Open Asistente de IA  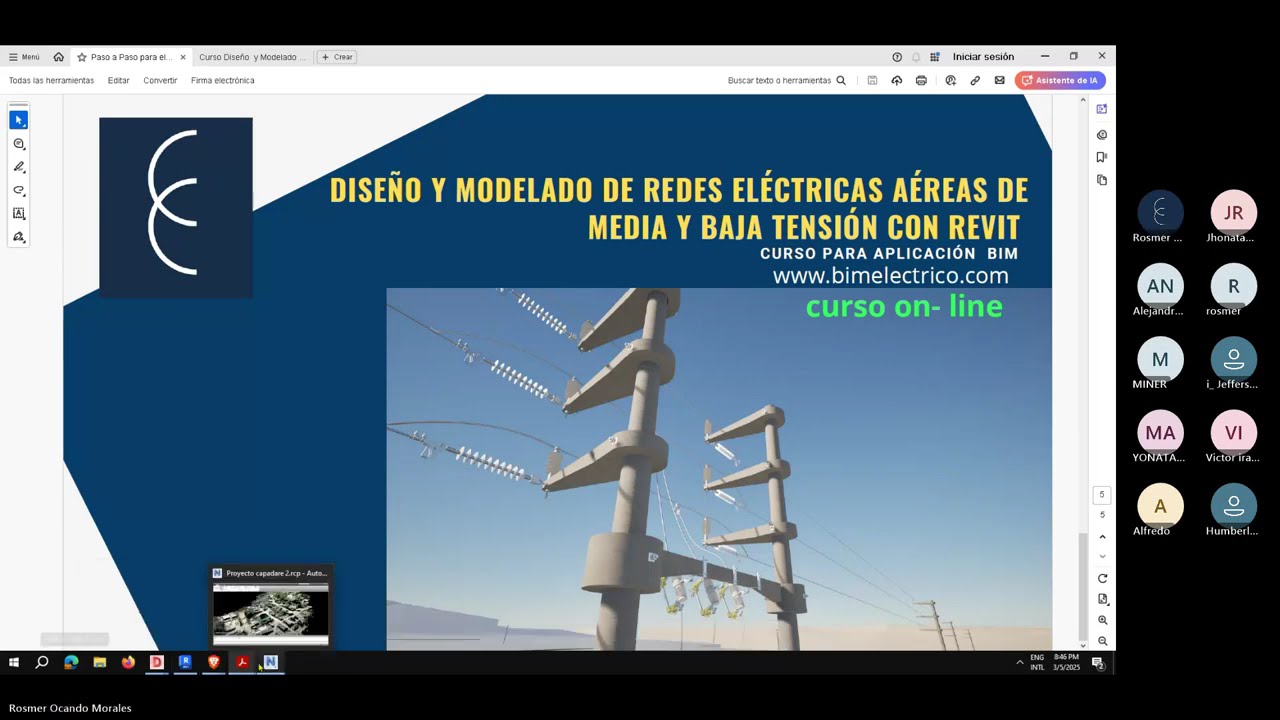point(1060,80)
